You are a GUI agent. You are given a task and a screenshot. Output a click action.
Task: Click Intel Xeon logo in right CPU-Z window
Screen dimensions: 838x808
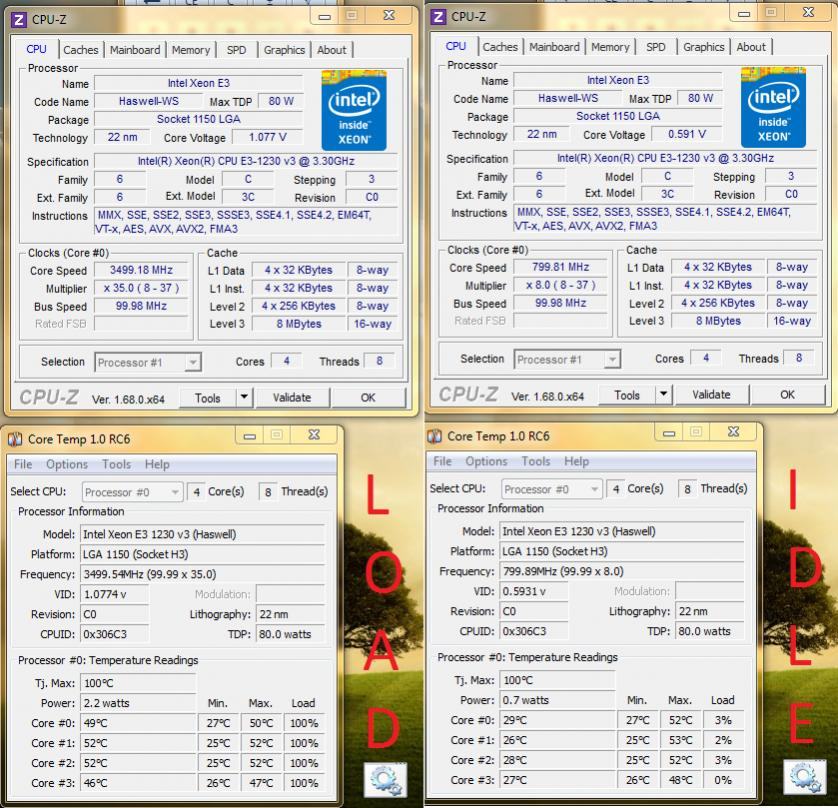tap(773, 107)
